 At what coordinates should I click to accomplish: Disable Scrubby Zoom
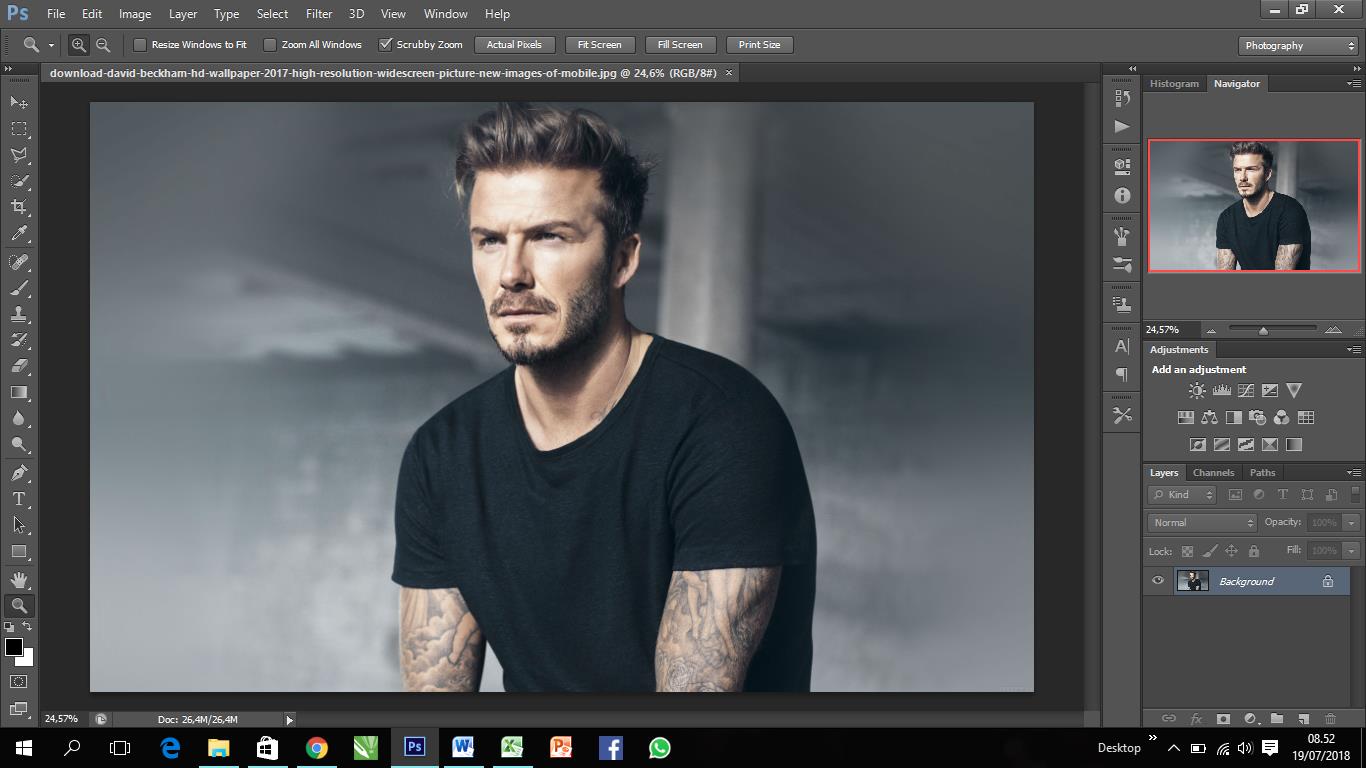point(386,44)
